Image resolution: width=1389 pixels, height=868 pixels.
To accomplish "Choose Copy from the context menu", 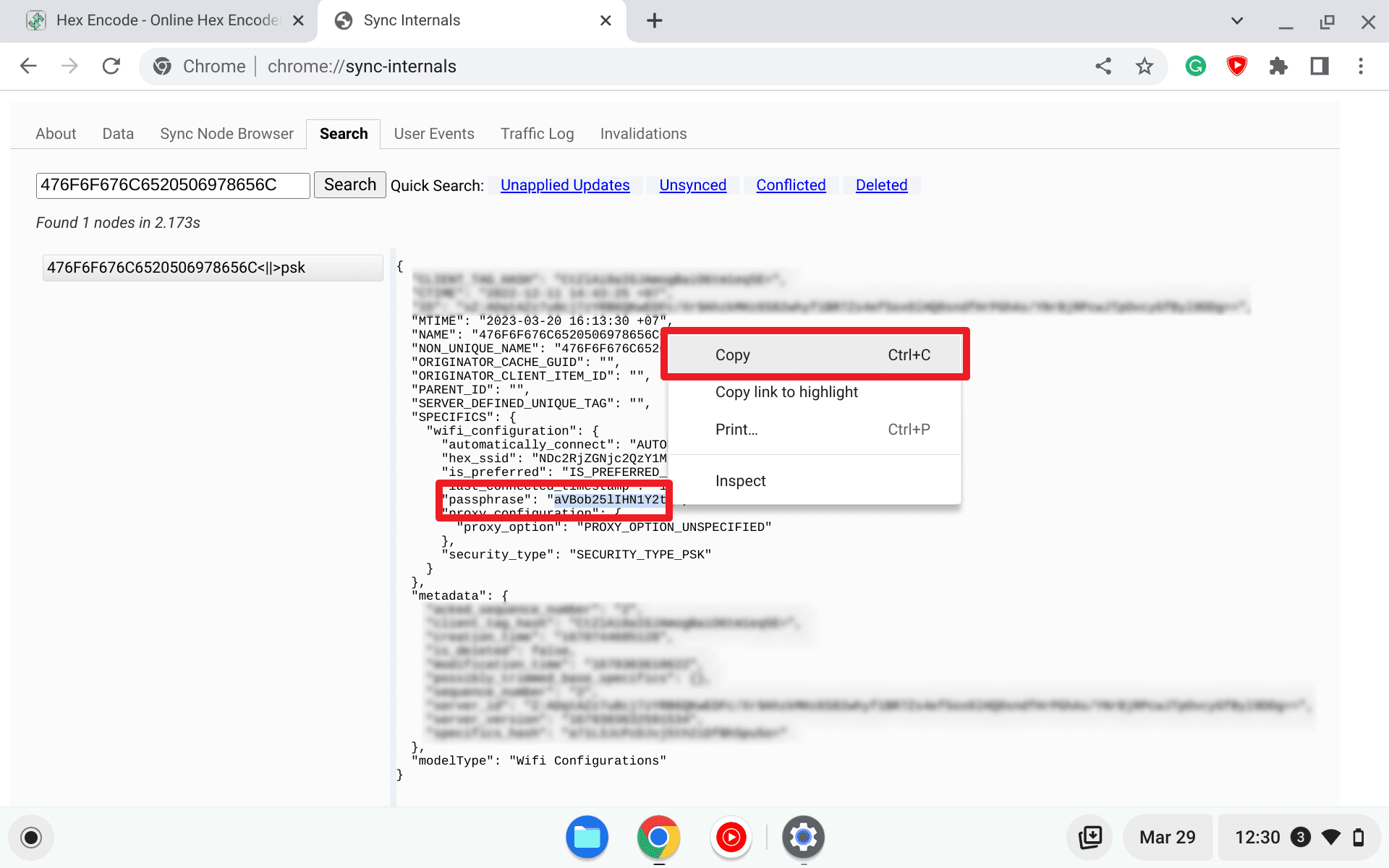I will pyautogui.click(x=815, y=355).
